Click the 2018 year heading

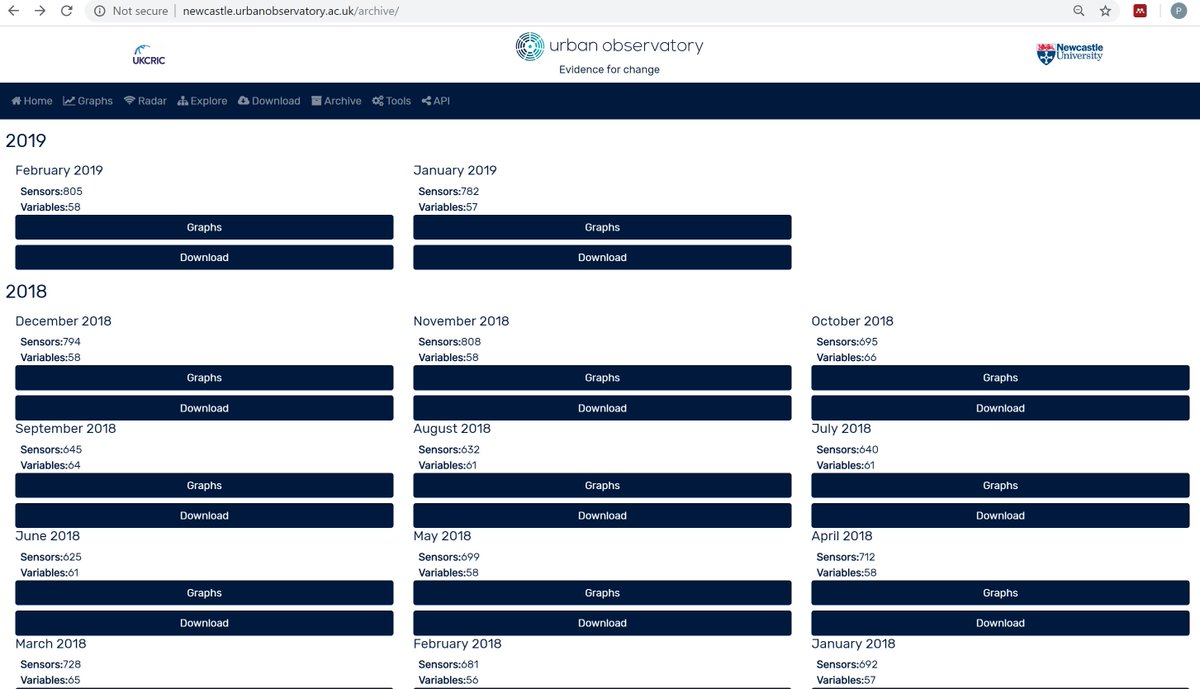[x=26, y=292]
